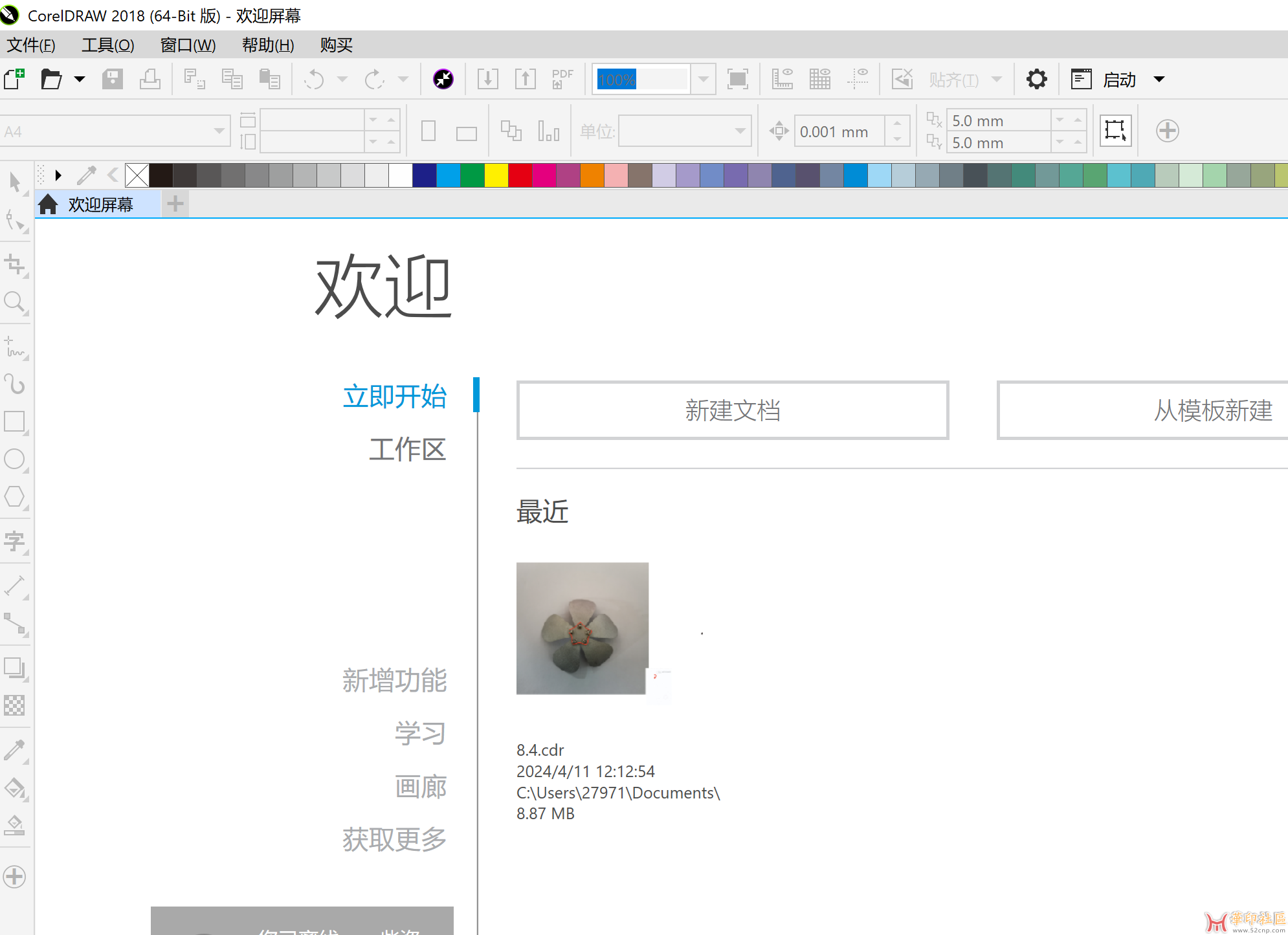This screenshot has width=1288, height=935.
Task: Select the Pick tool
Action: (15, 182)
